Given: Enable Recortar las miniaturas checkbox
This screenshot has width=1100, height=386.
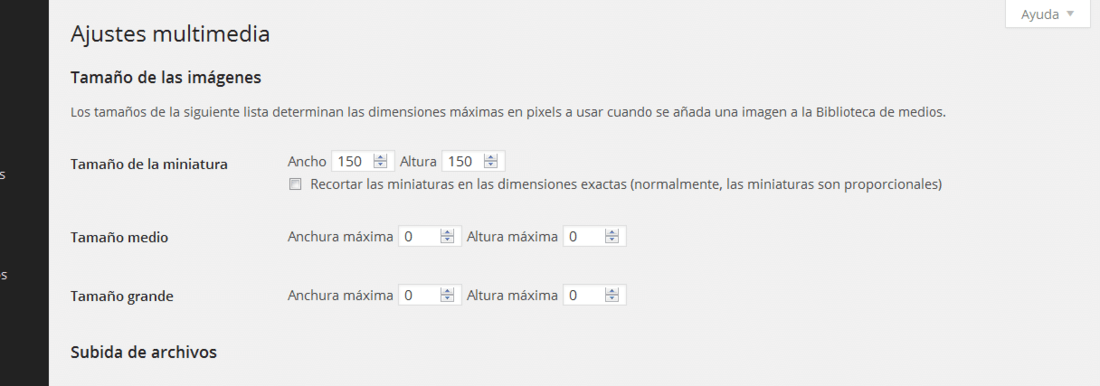Looking at the screenshot, I should pos(295,185).
